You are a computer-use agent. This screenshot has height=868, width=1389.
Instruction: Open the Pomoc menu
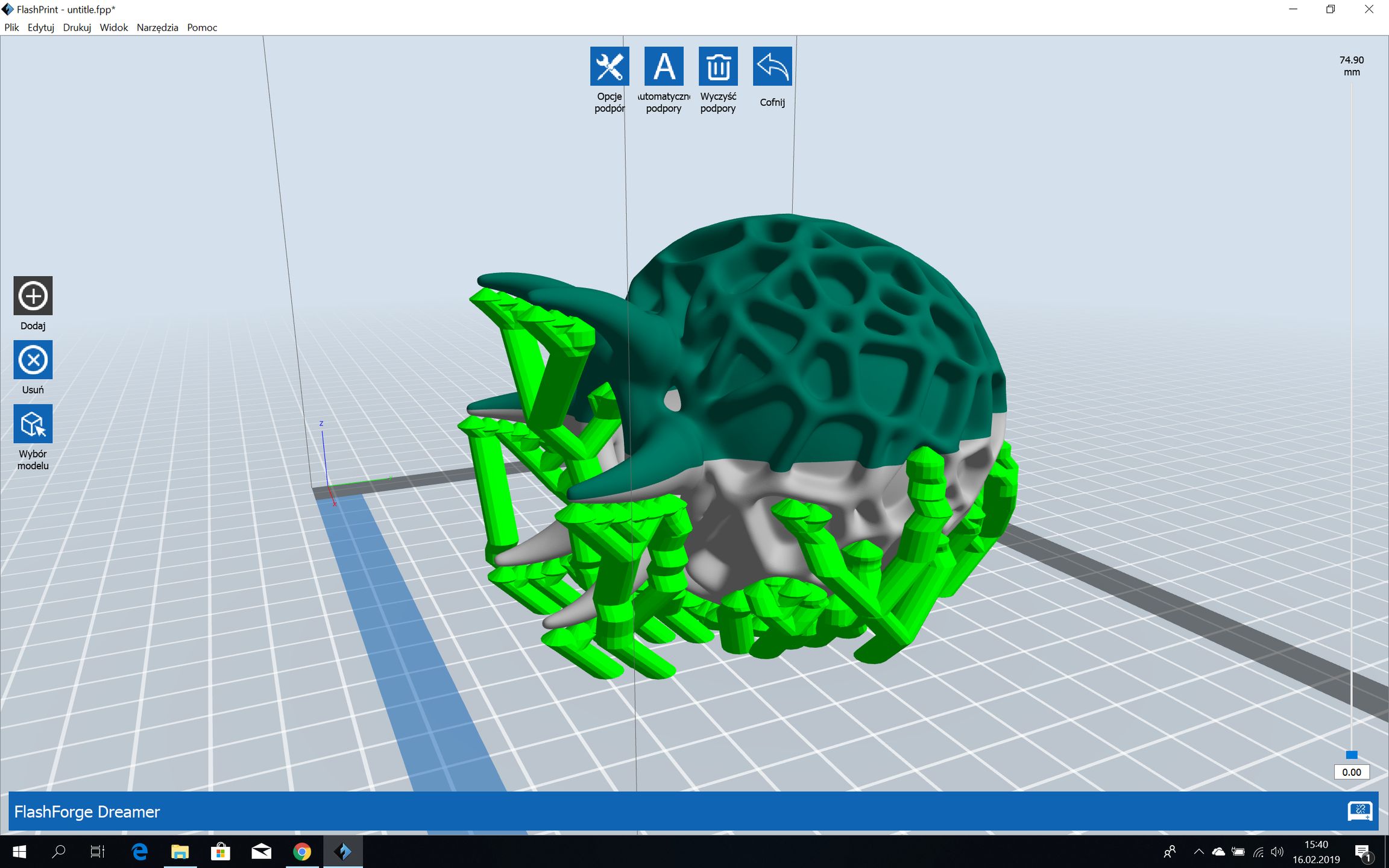pyautogui.click(x=201, y=28)
